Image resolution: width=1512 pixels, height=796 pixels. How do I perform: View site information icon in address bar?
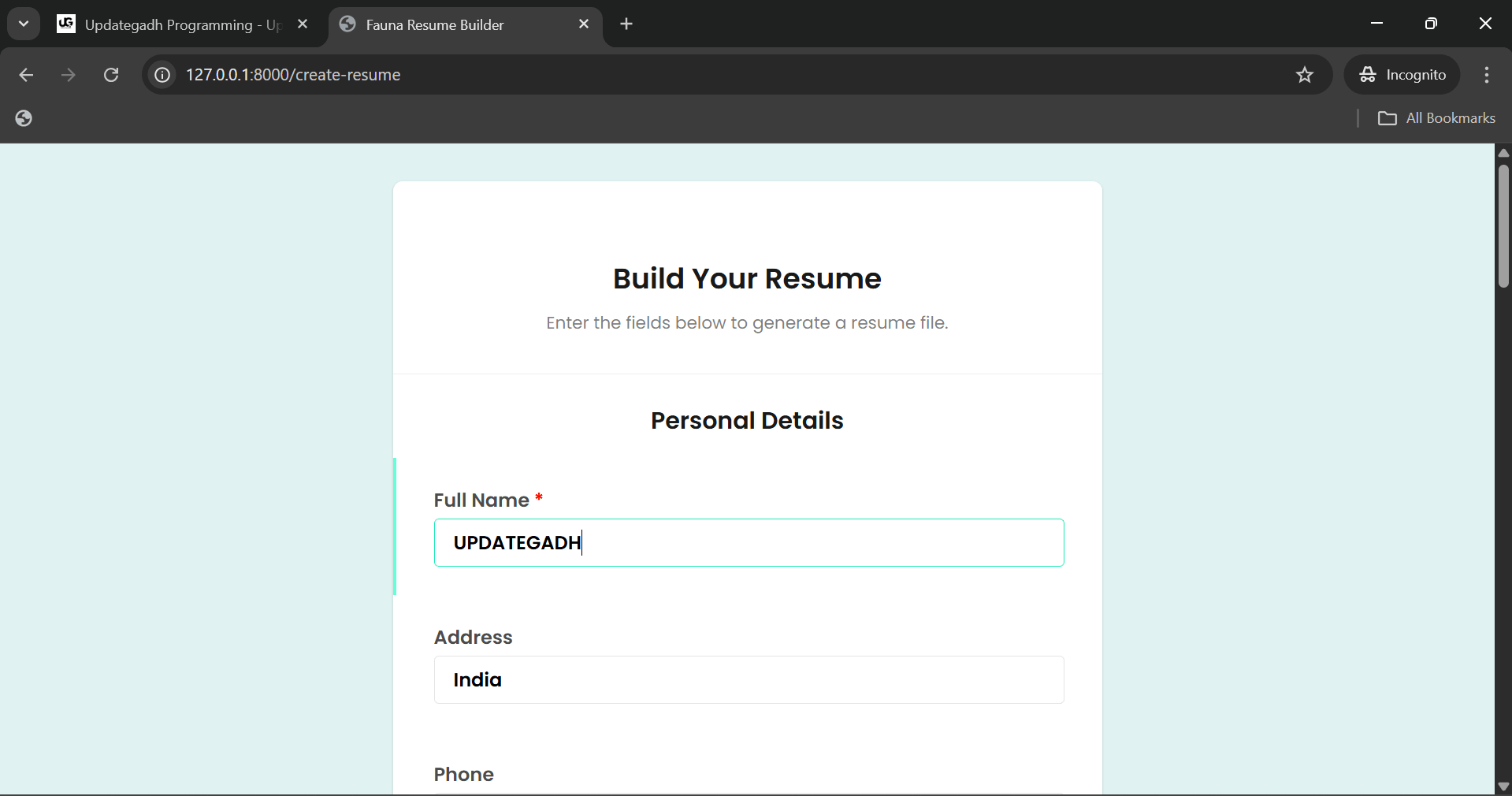click(x=162, y=75)
